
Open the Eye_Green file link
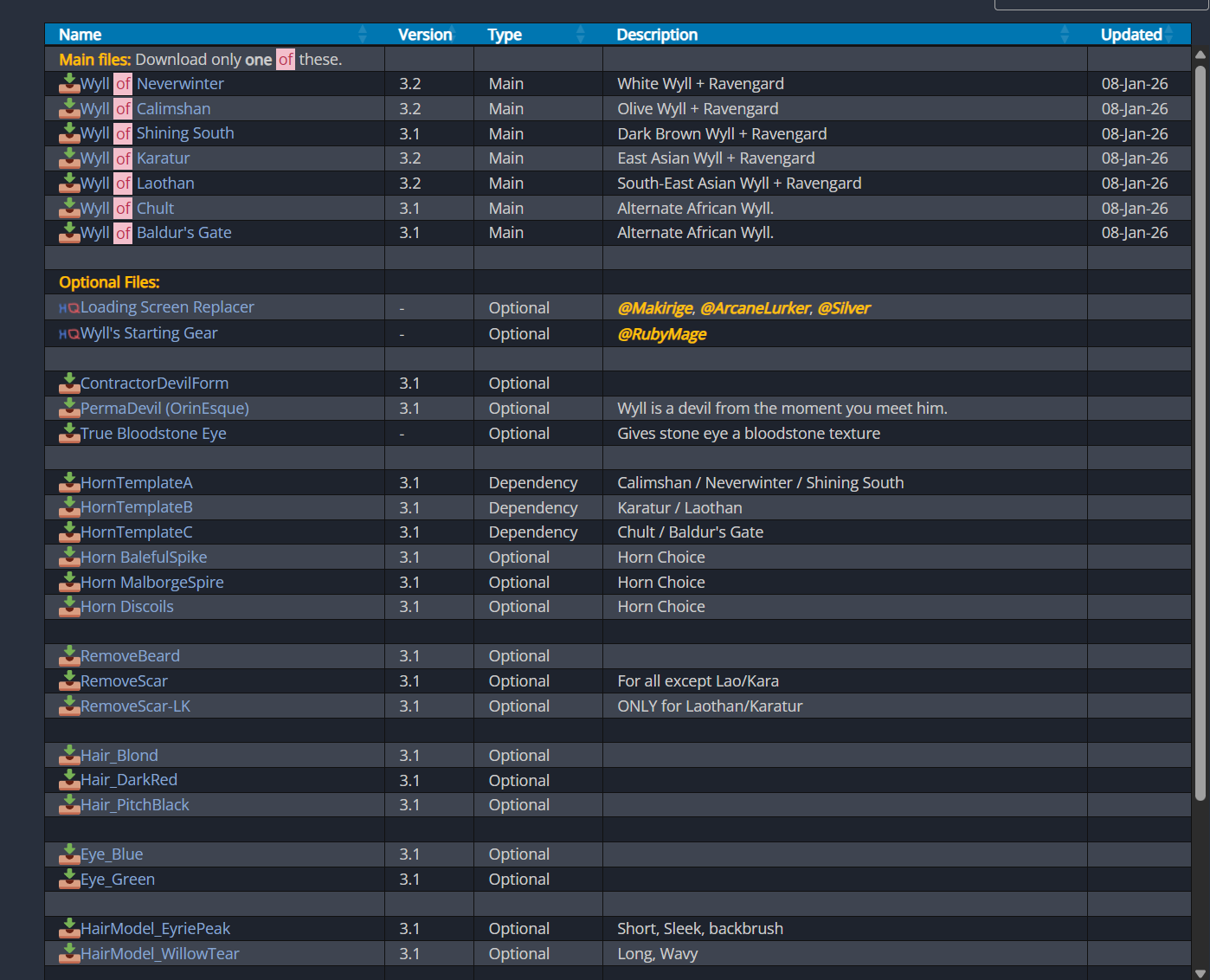click(118, 880)
